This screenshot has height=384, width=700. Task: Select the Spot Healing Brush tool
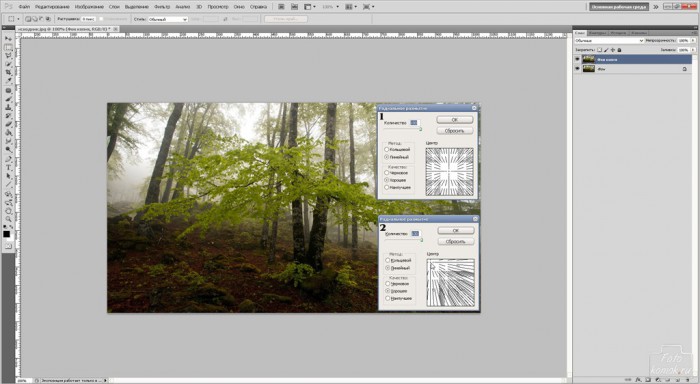pos(9,91)
